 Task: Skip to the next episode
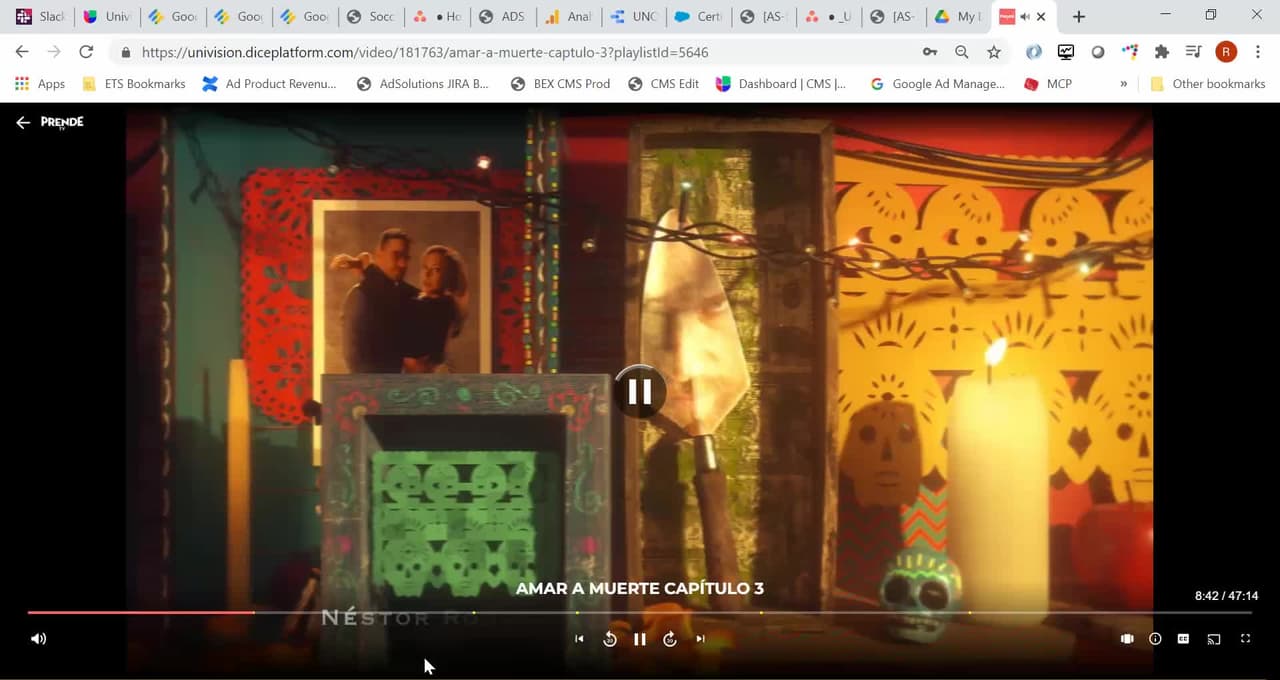point(700,639)
